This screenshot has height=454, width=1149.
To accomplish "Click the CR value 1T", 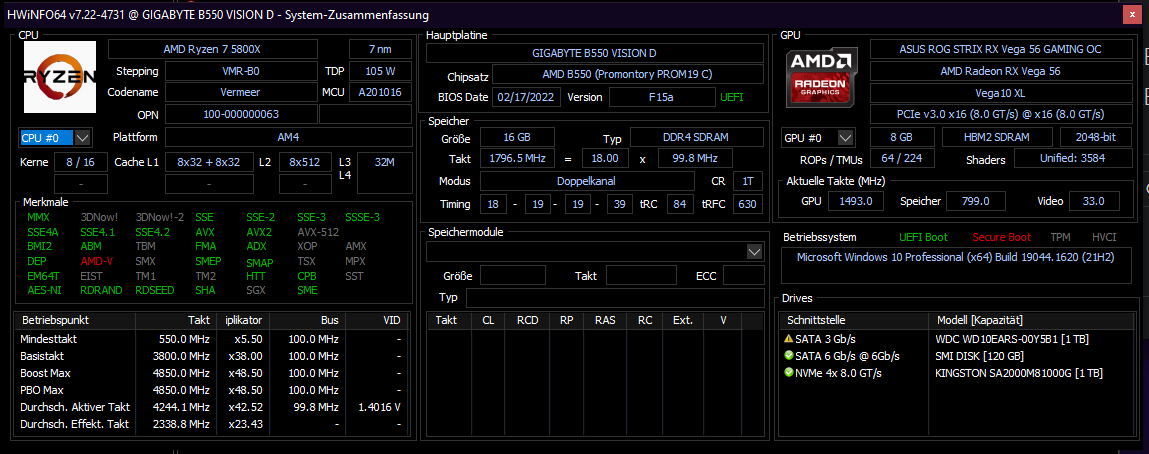I will [747, 181].
